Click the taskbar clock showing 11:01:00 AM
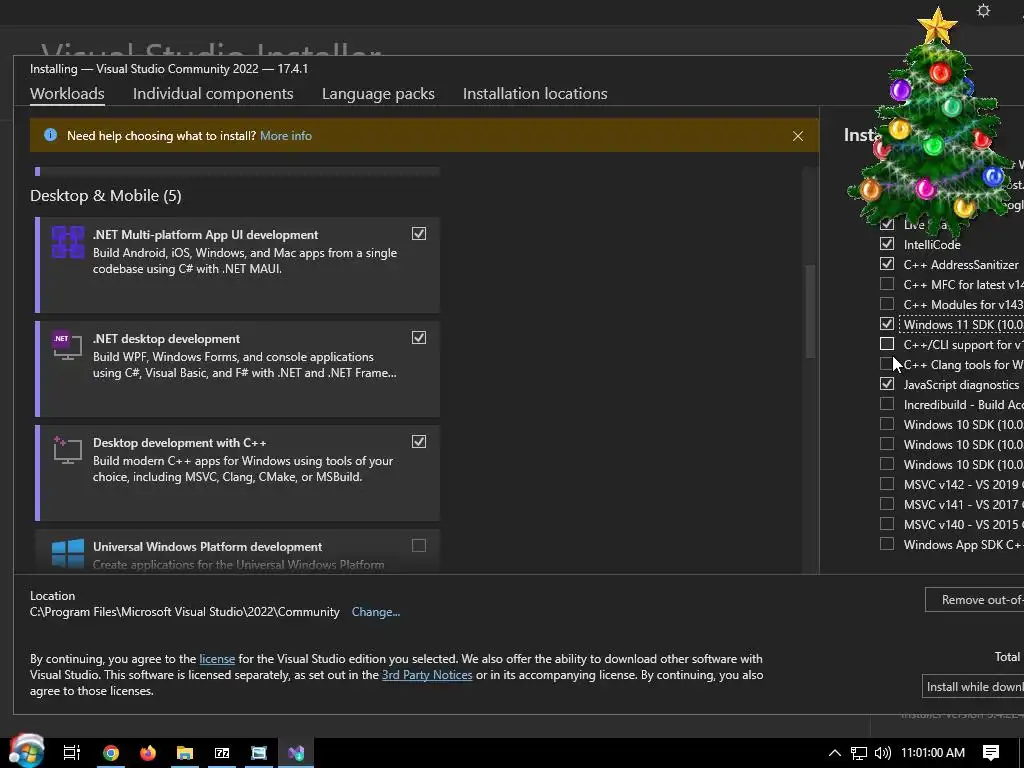Viewport: 1024px width, 768px height. pos(933,753)
